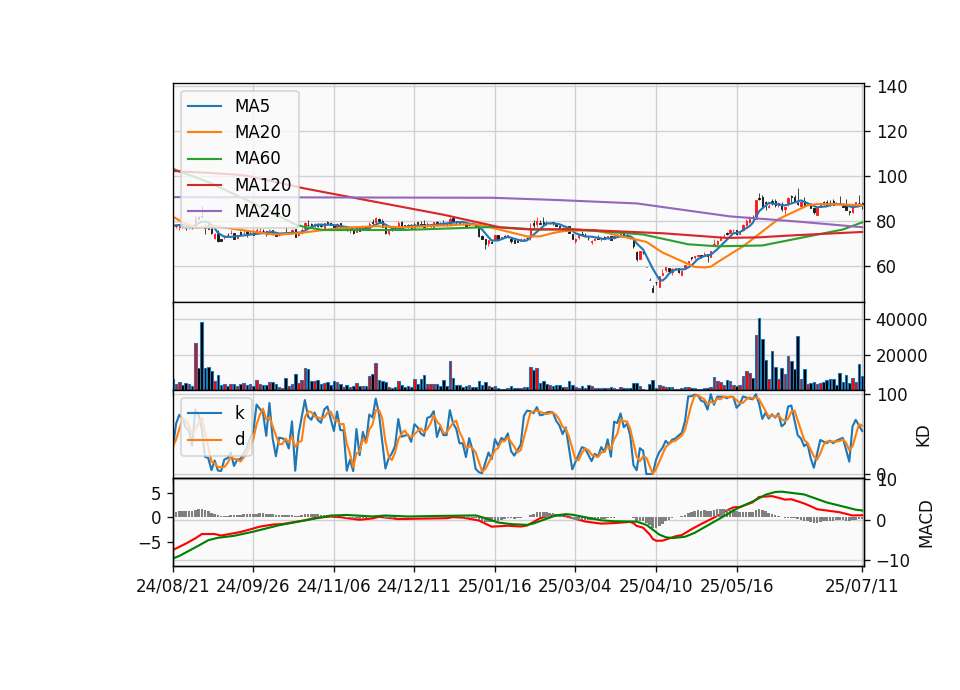The height and width of the screenshot is (690, 960).
Task: Click the 24/11/06 date label
Action: pos(334,586)
